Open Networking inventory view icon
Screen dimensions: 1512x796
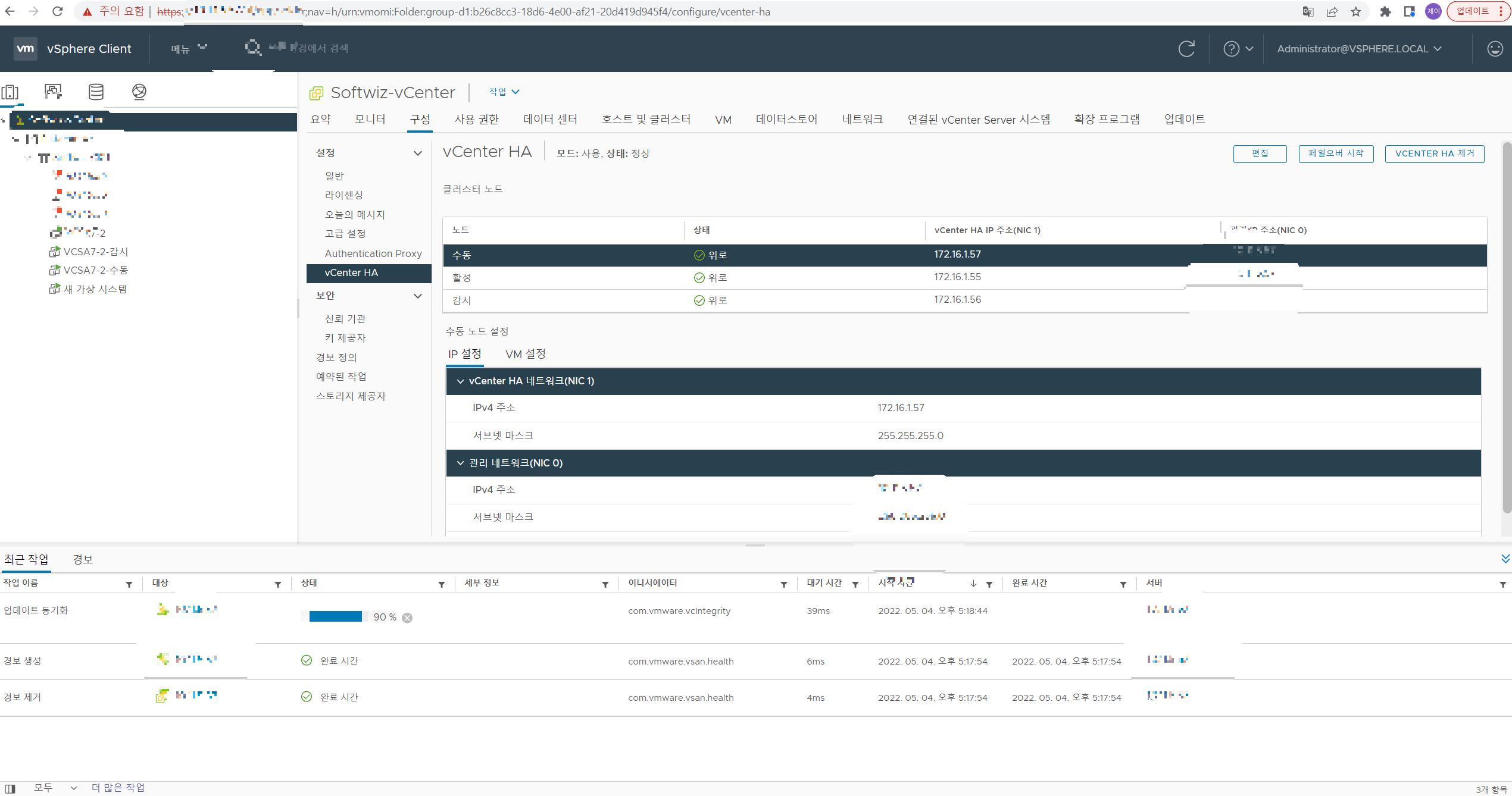tap(139, 92)
